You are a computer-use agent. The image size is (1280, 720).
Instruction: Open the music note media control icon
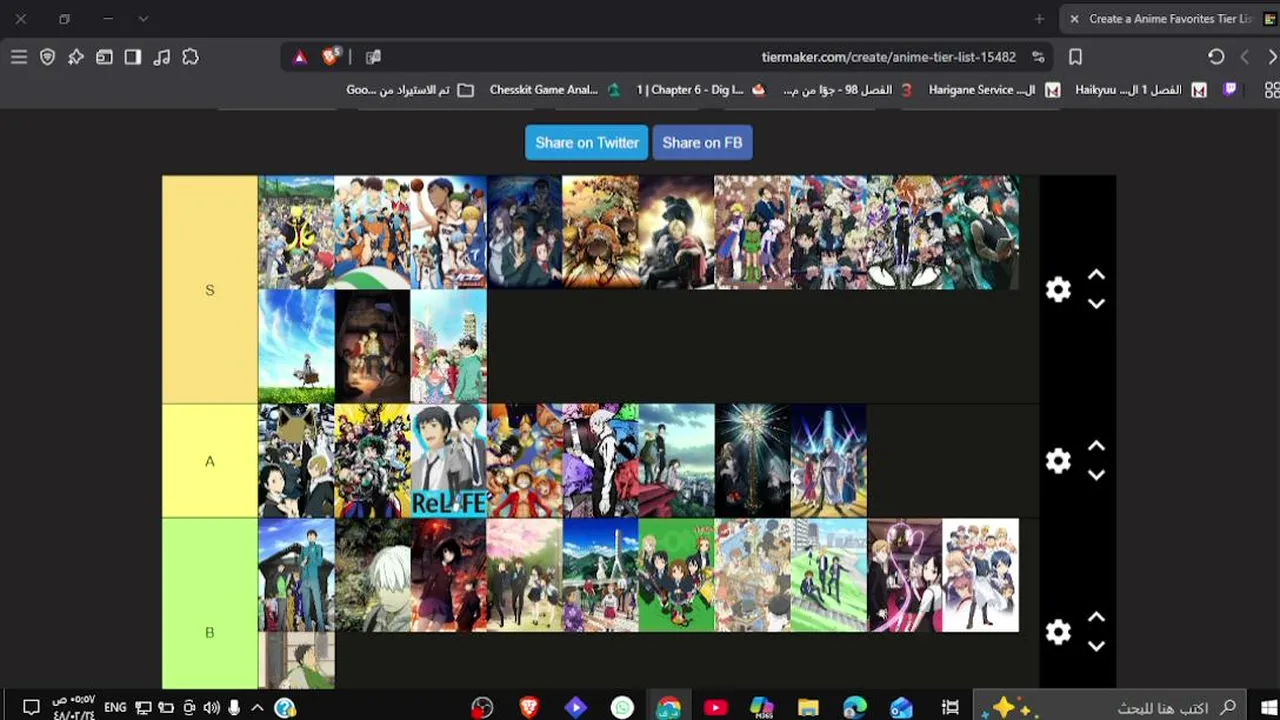161,57
